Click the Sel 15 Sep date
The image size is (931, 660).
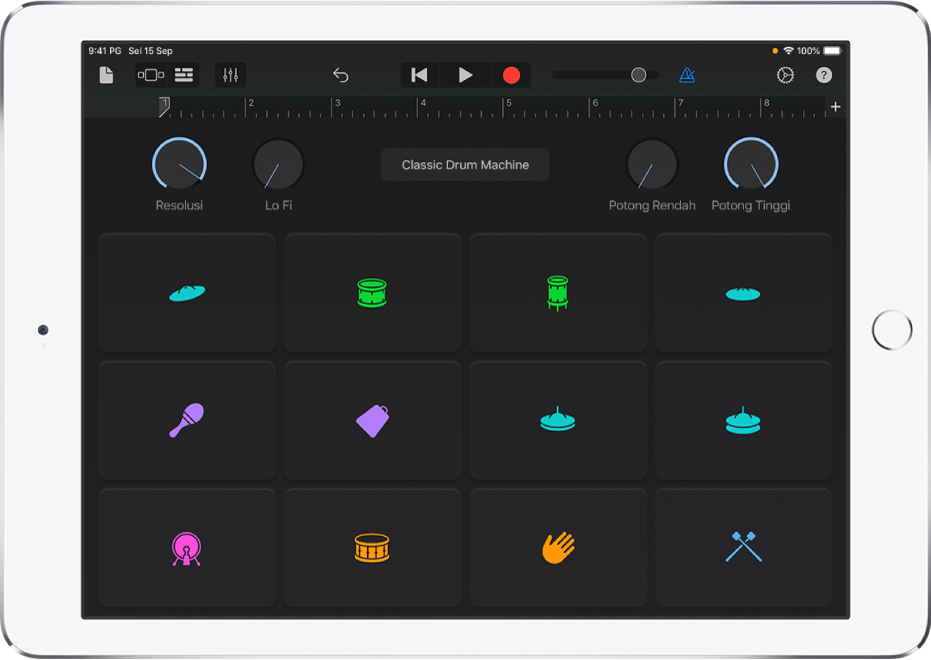coord(150,51)
